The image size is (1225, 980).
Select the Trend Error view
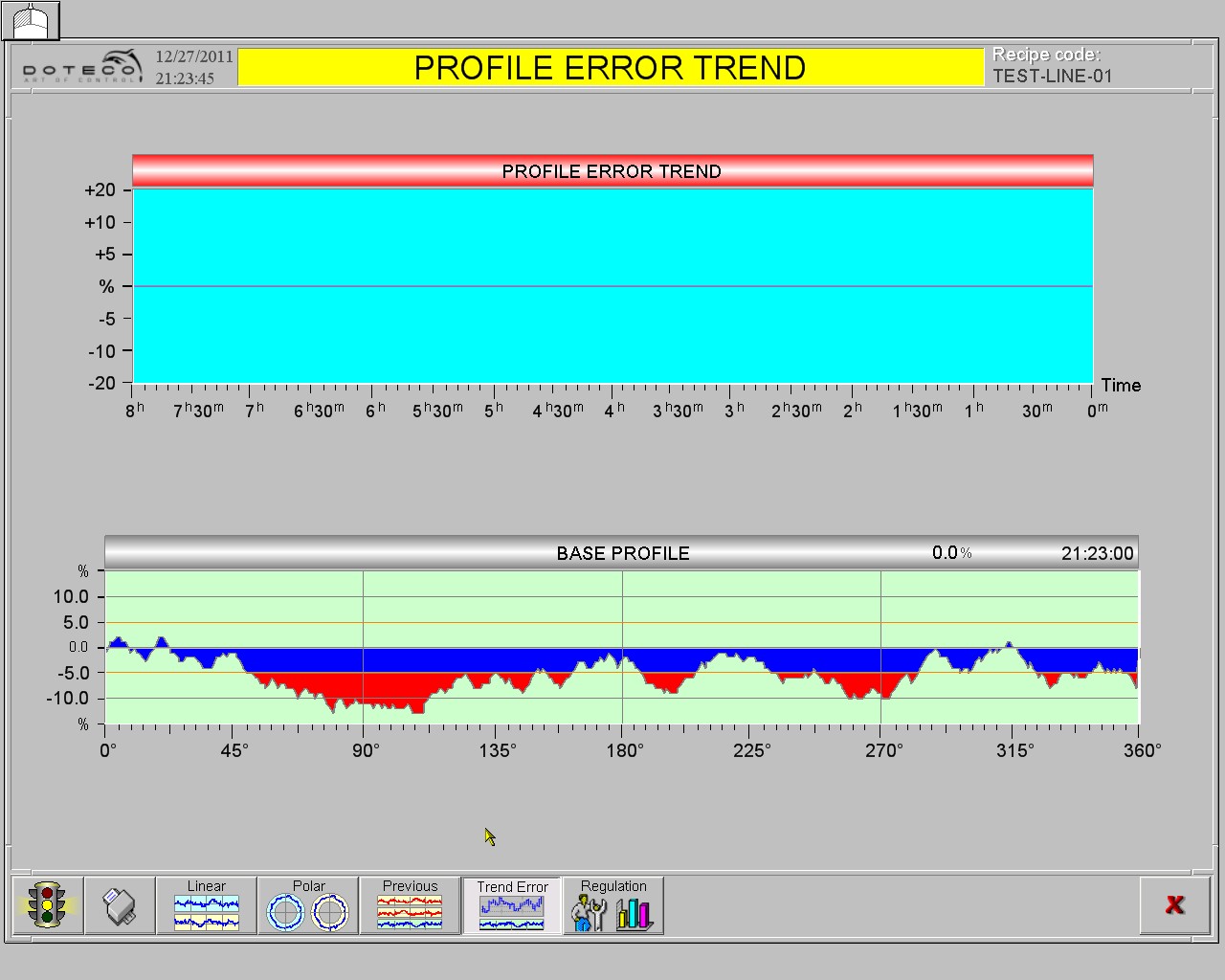pos(512,905)
